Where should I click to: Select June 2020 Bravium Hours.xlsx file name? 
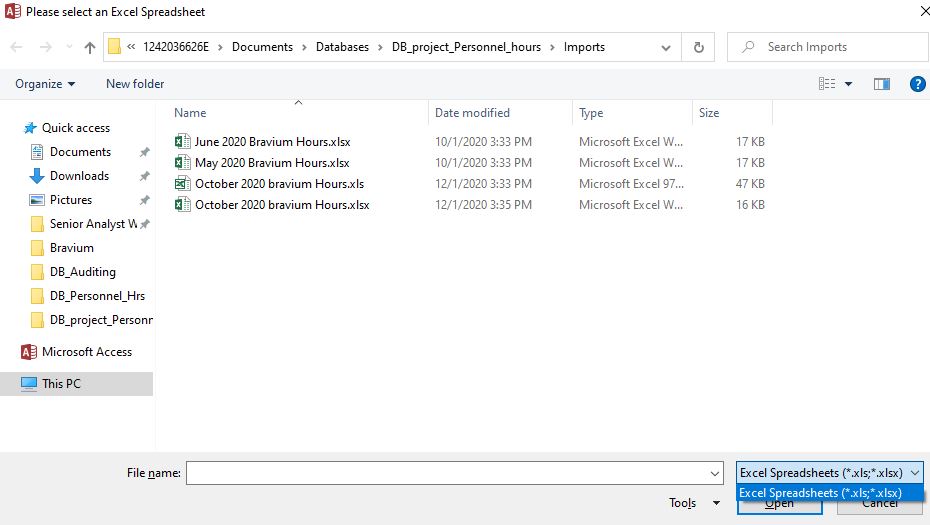click(272, 142)
